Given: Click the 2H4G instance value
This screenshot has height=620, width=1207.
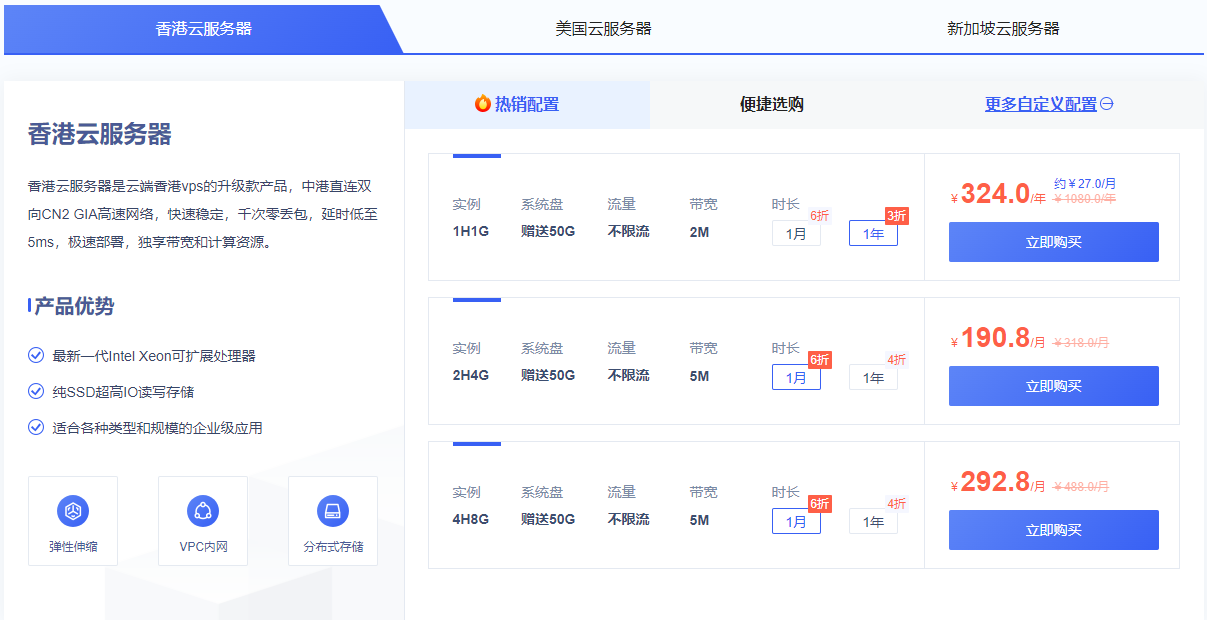Looking at the screenshot, I should tap(469, 376).
